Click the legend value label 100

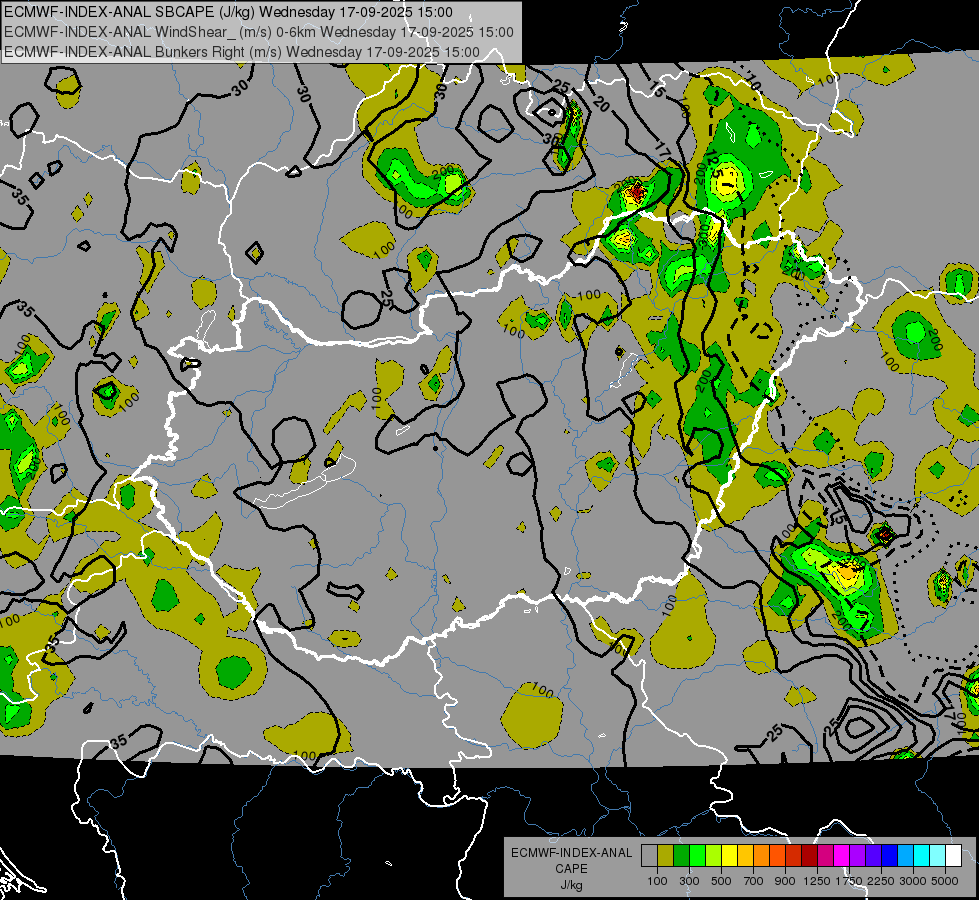[x=657, y=881]
